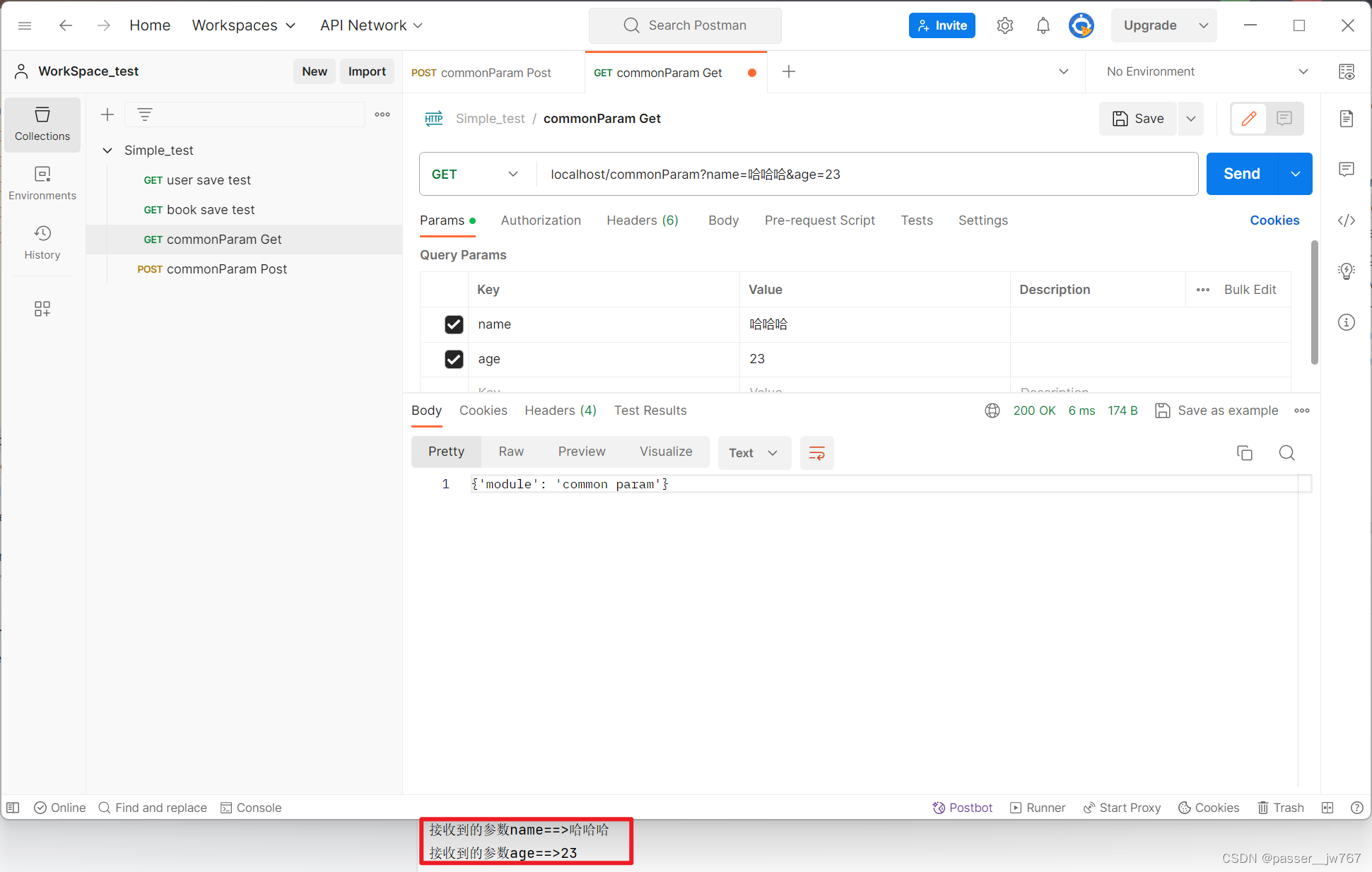Open the Pre-request Script tab

pyautogui.click(x=820, y=220)
